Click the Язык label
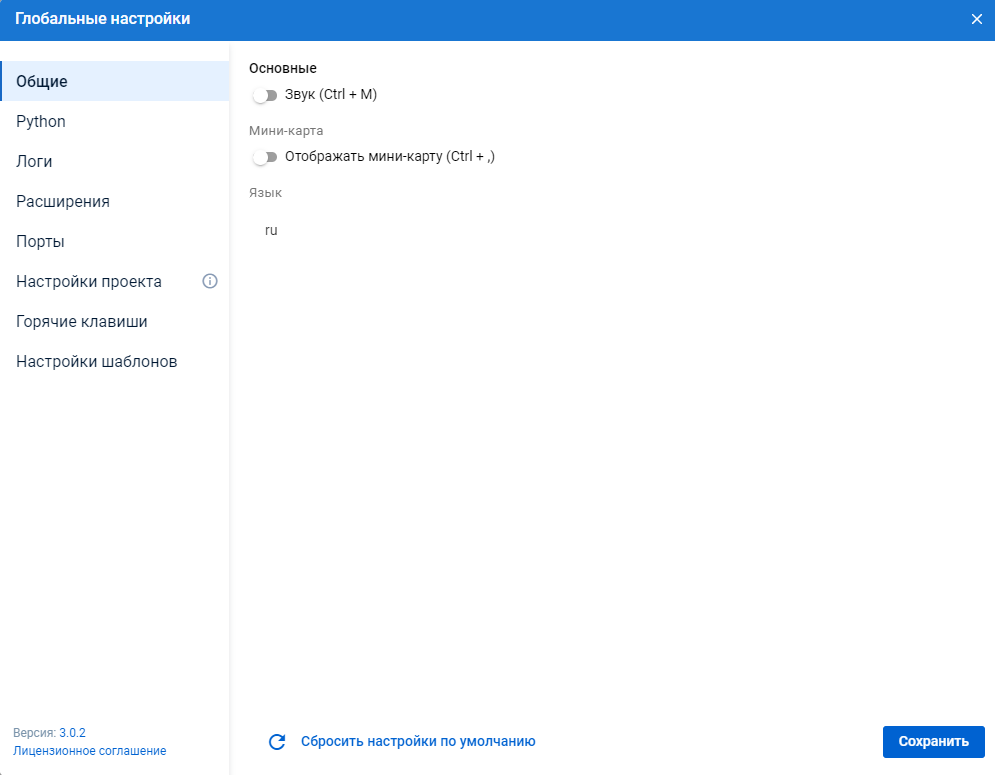Image resolution: width=995 pixels, height=775 pixels. [265, 192]
